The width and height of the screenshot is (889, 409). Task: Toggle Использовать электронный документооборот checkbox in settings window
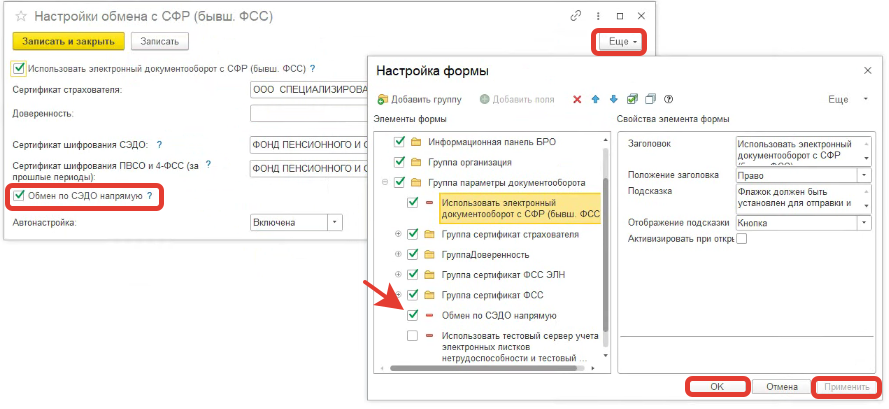pos(19,69)
